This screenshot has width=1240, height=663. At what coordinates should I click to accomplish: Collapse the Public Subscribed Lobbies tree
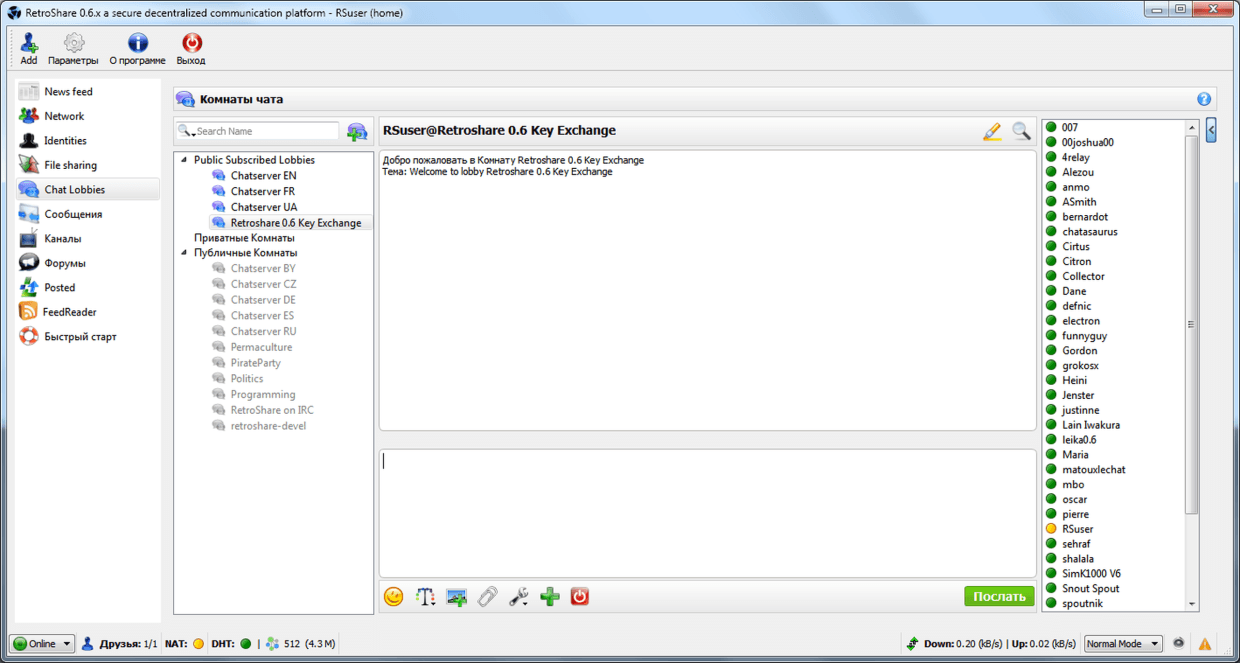tap(183, 160)
